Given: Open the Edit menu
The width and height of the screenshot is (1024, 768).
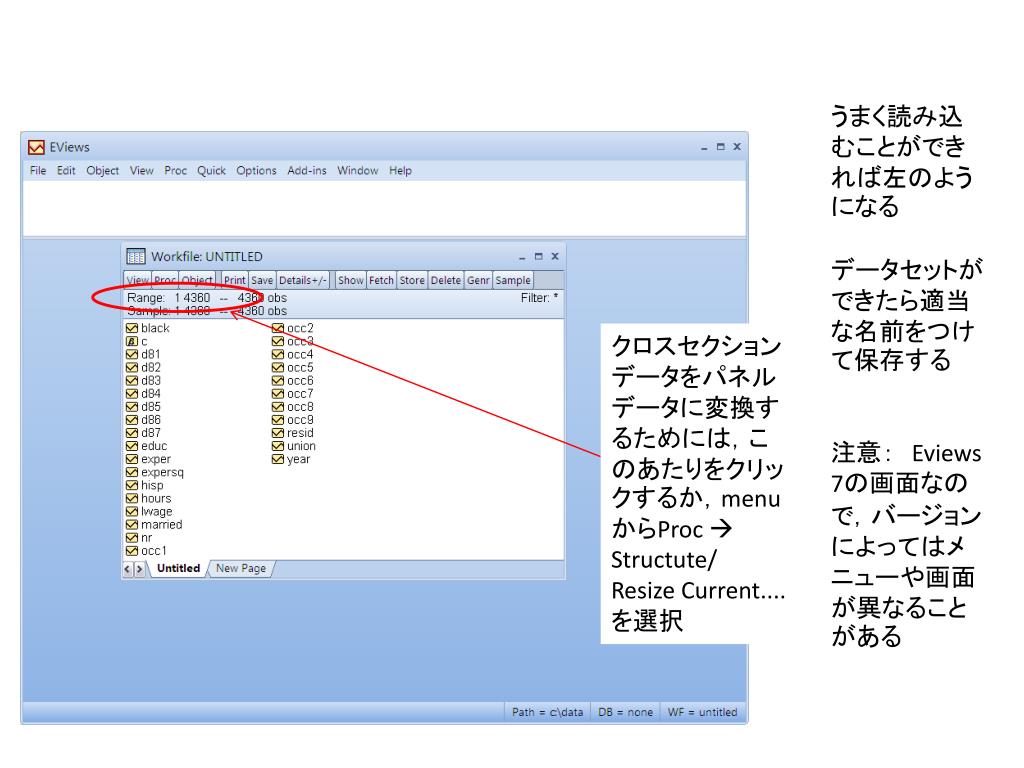Looking at the screenshot, I should point(66,170).
